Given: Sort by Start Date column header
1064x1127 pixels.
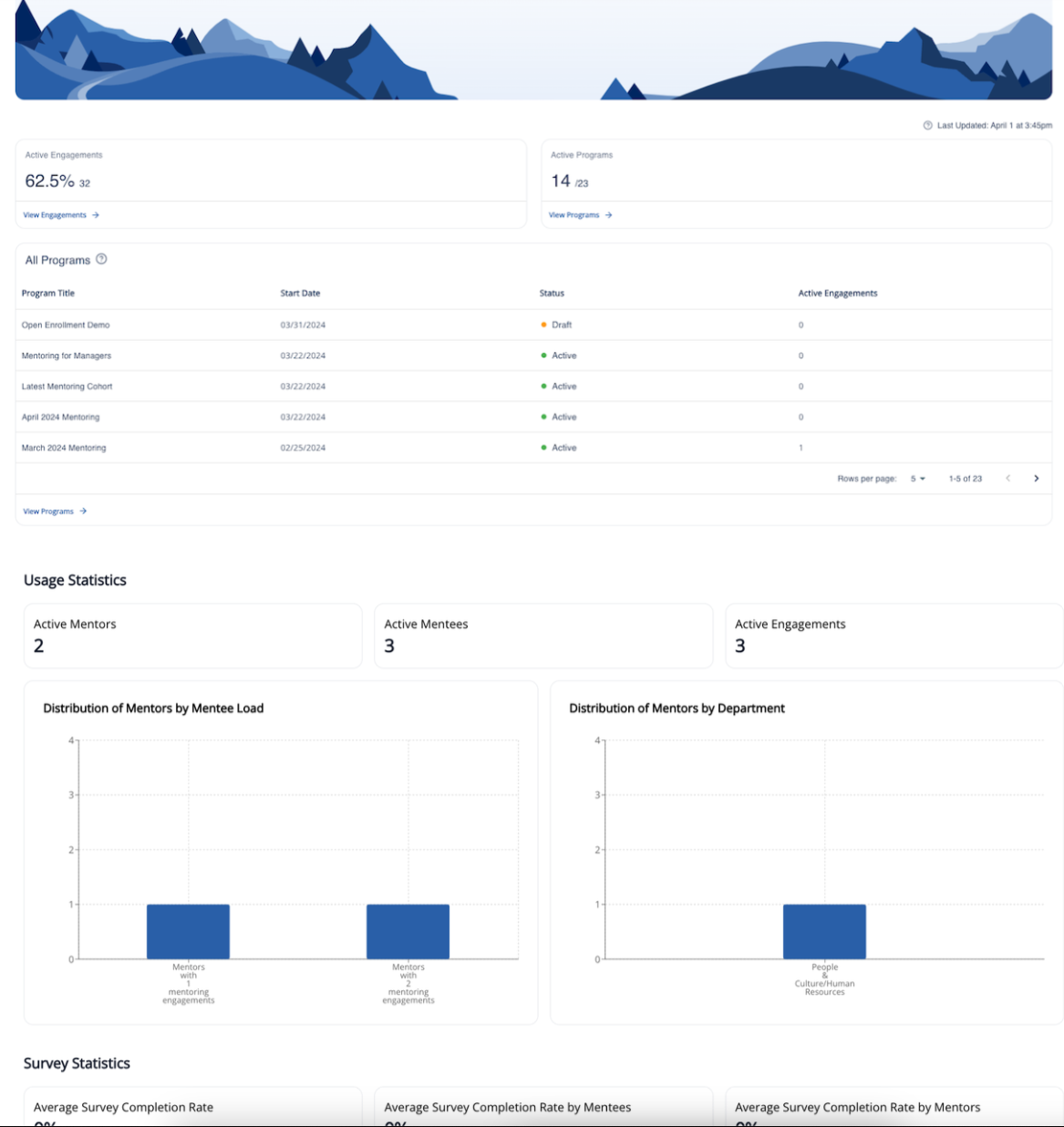Looking at the screenshot, I should pyautogui.click(x=300, y=294).
